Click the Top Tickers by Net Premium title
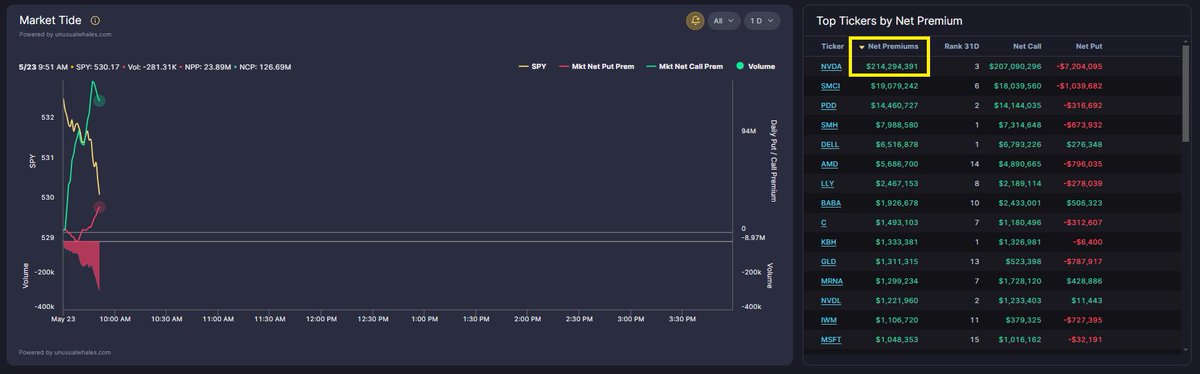Viewport: 1200px width, 374px height. tap(889, 20)
